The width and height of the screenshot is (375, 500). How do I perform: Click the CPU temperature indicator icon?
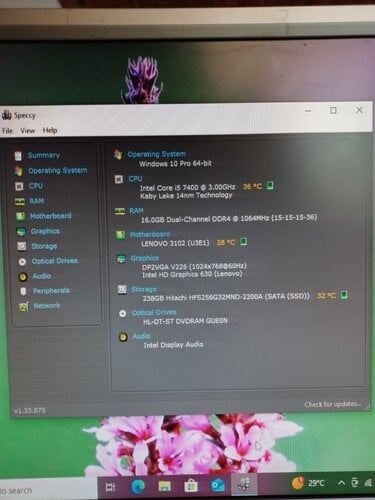pos(270,185)
